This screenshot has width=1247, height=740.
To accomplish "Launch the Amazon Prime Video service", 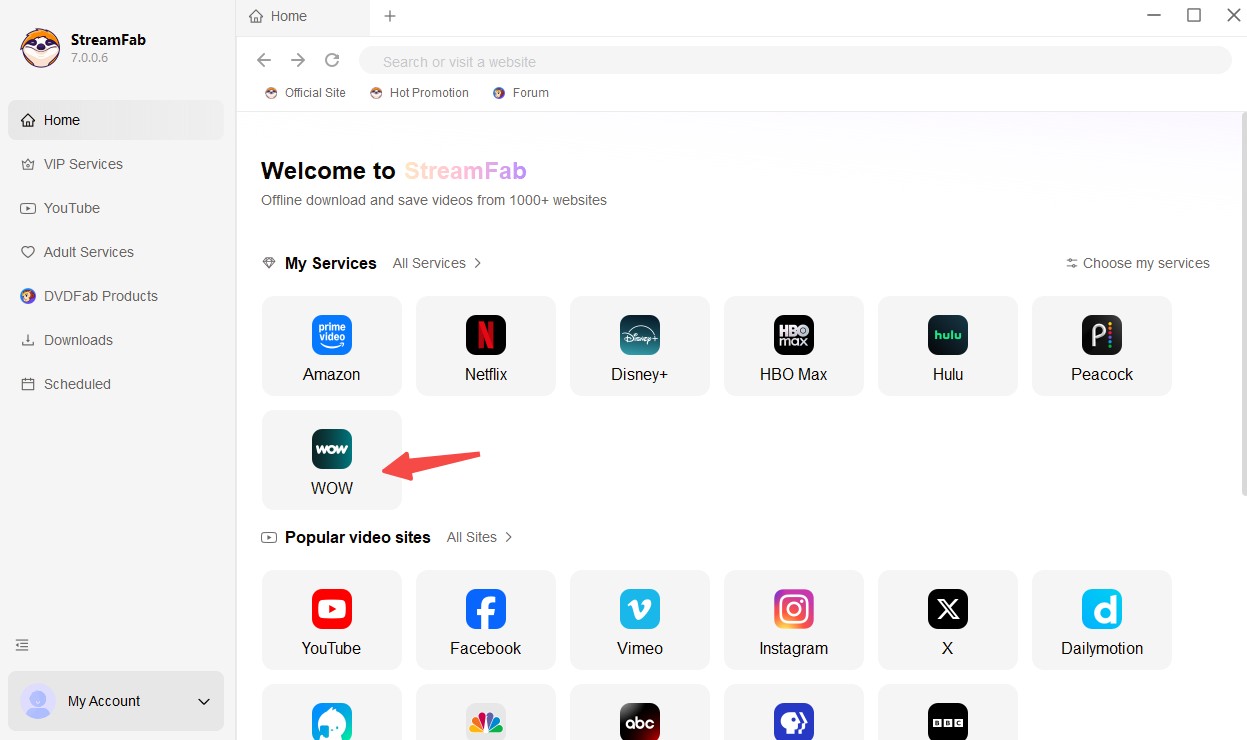I will click(331, 346).
